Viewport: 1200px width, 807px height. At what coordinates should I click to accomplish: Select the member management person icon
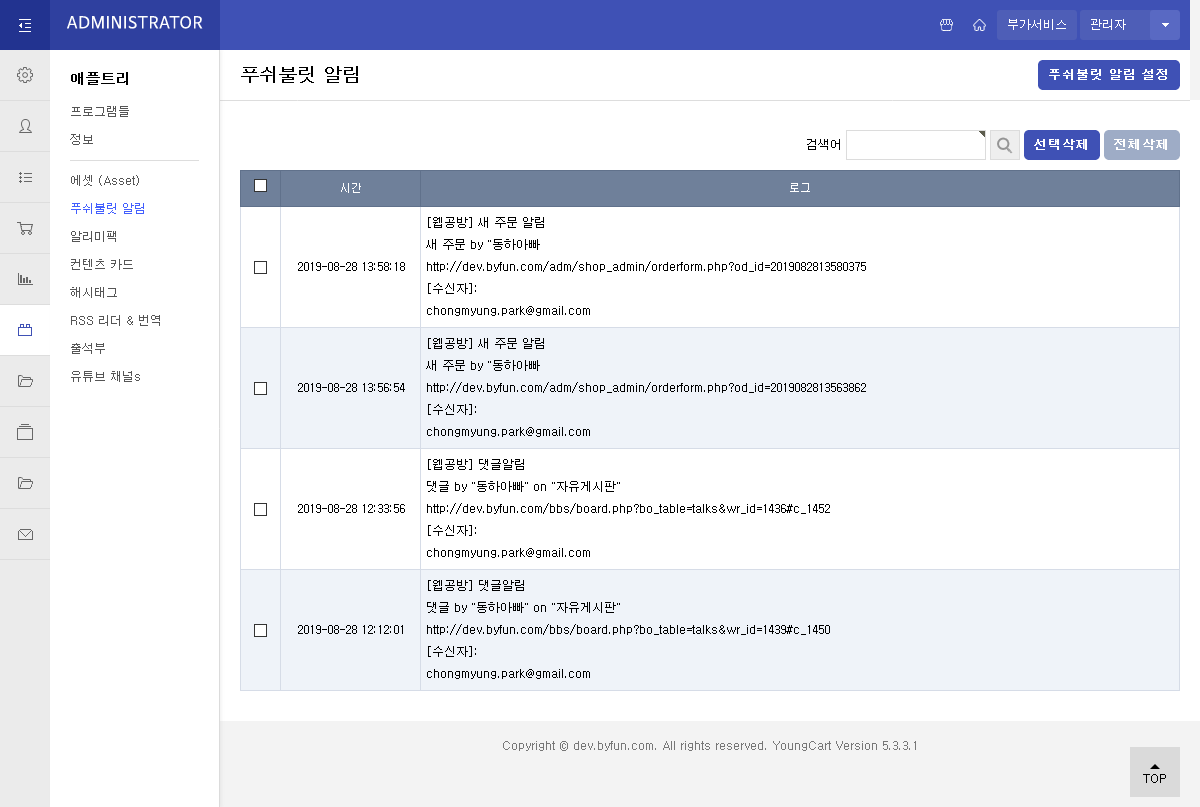click(25, 126)
